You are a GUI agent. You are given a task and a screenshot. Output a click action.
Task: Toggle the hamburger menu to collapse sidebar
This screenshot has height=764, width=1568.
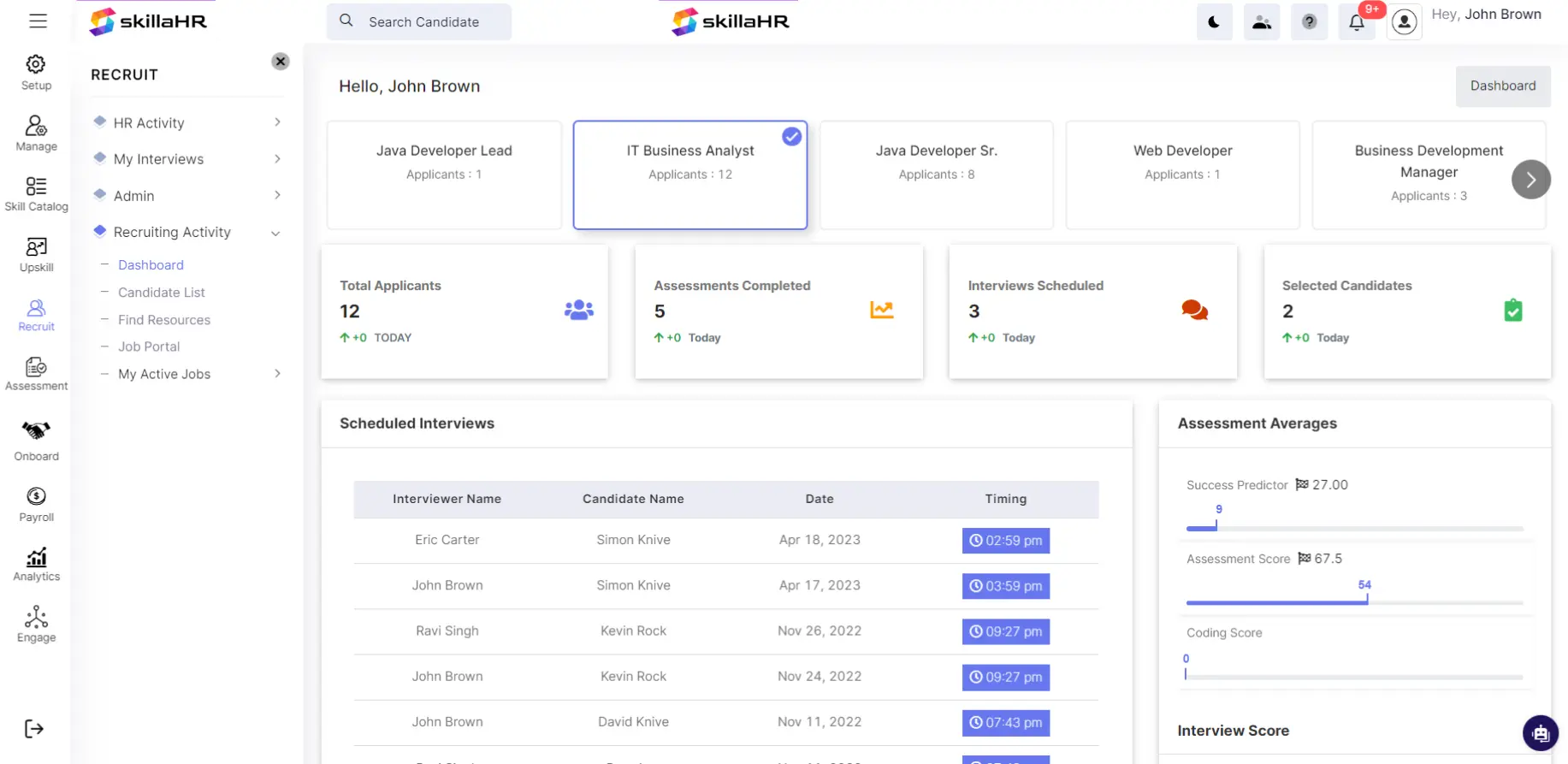coord(38,21)
